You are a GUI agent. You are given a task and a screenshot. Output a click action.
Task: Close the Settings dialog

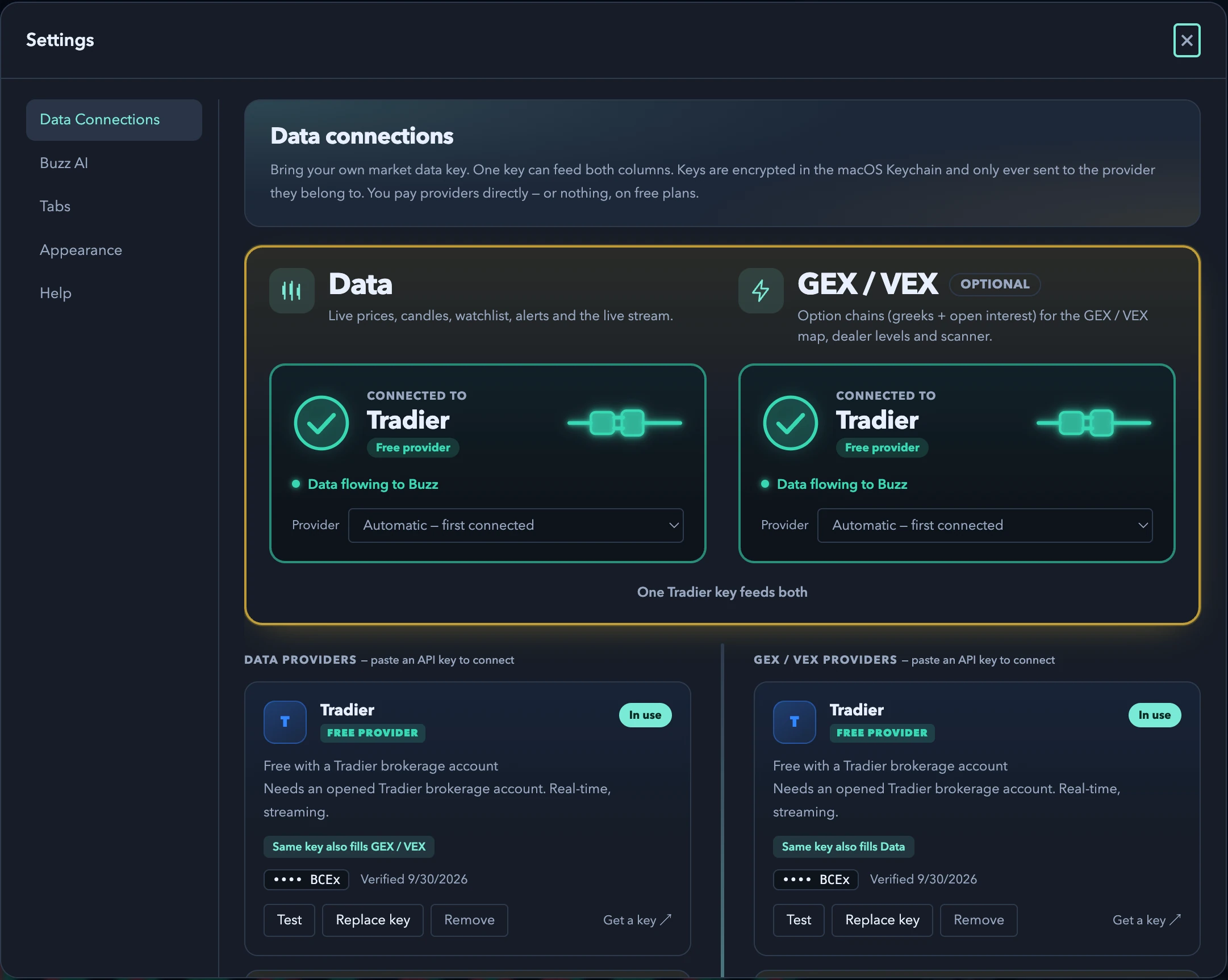(x=1187, y=40)
